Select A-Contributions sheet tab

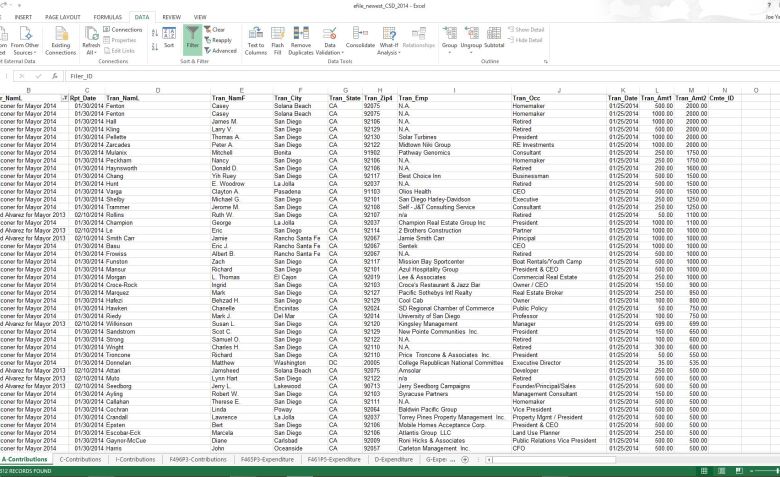pyautogui.click(x=25, y=460)
